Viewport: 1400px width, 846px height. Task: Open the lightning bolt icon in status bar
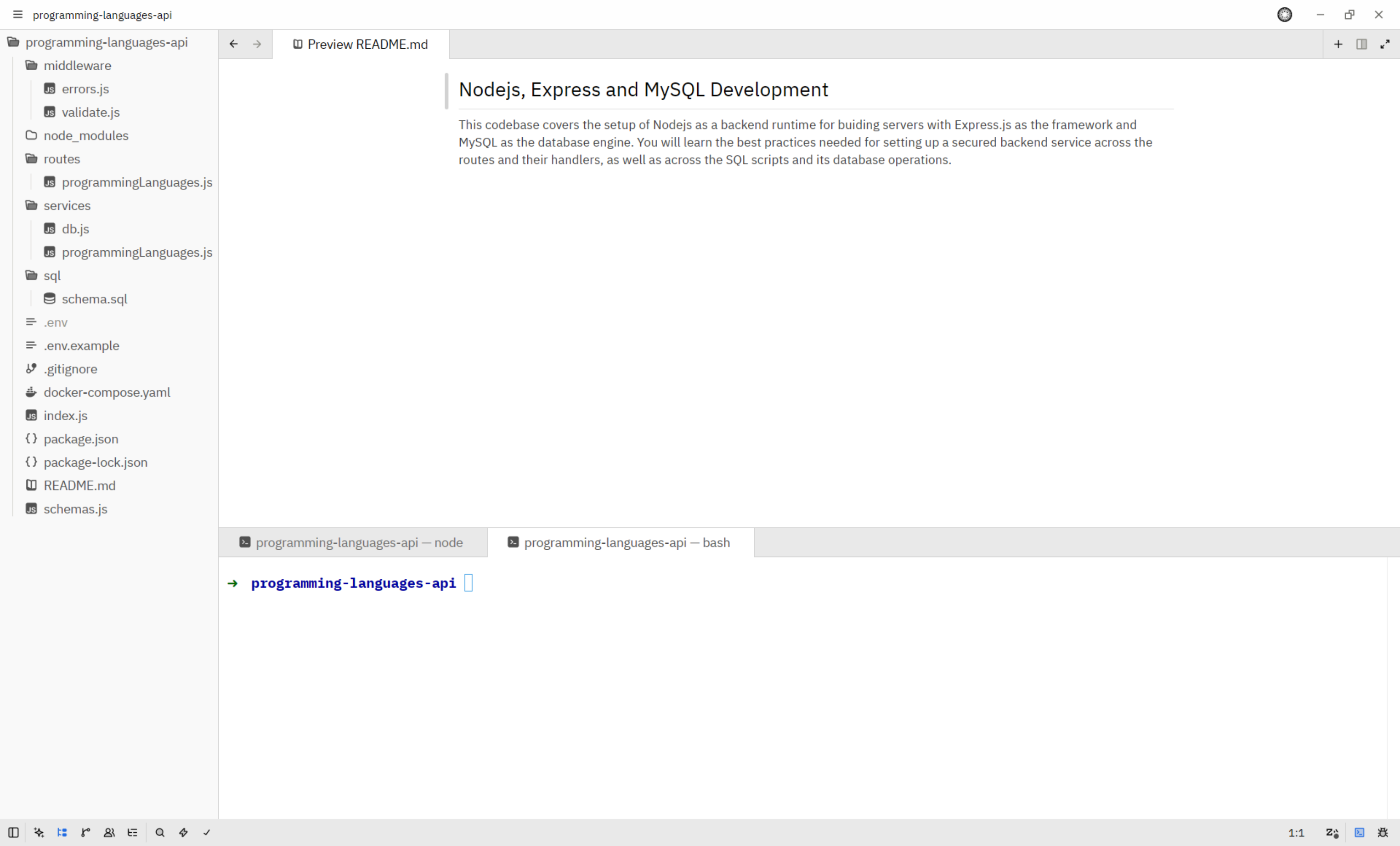pyautogui.click(x=184, y=832)
